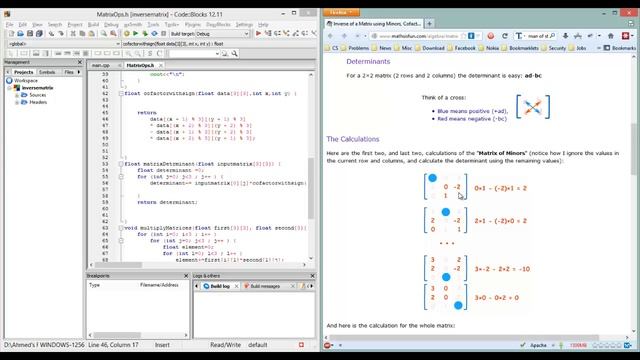This screenshot has width=640, height=360.
Task: Click Abort build icon
Action: 164,34
